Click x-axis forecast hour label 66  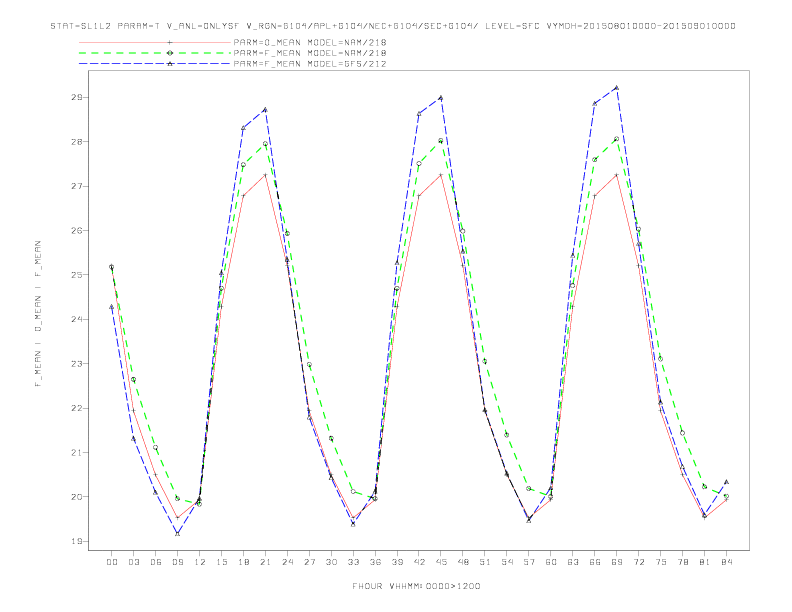pyautogui.click(x=595, y=562)
